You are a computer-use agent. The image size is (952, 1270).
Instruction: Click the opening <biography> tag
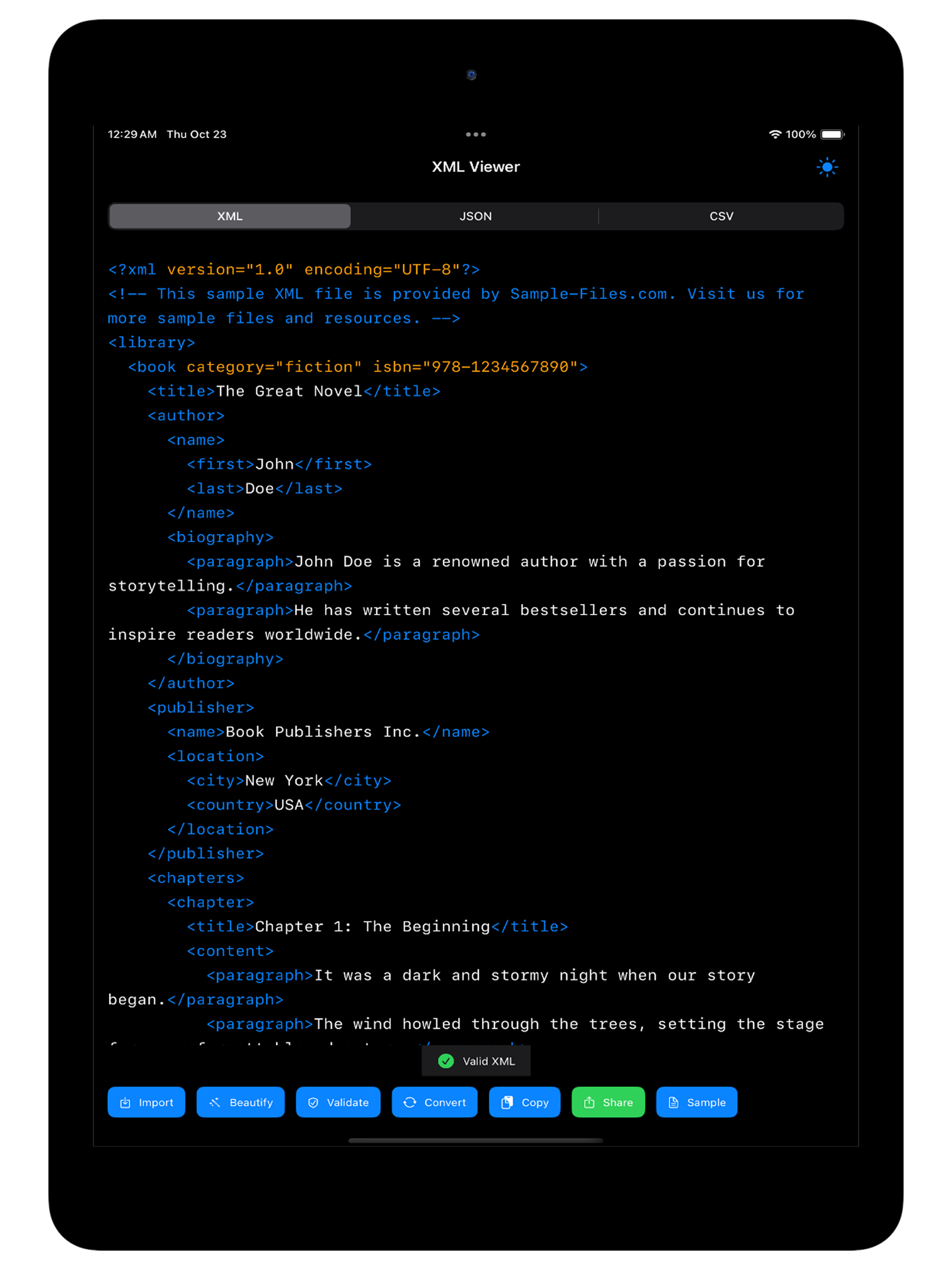tap(220, 537)
